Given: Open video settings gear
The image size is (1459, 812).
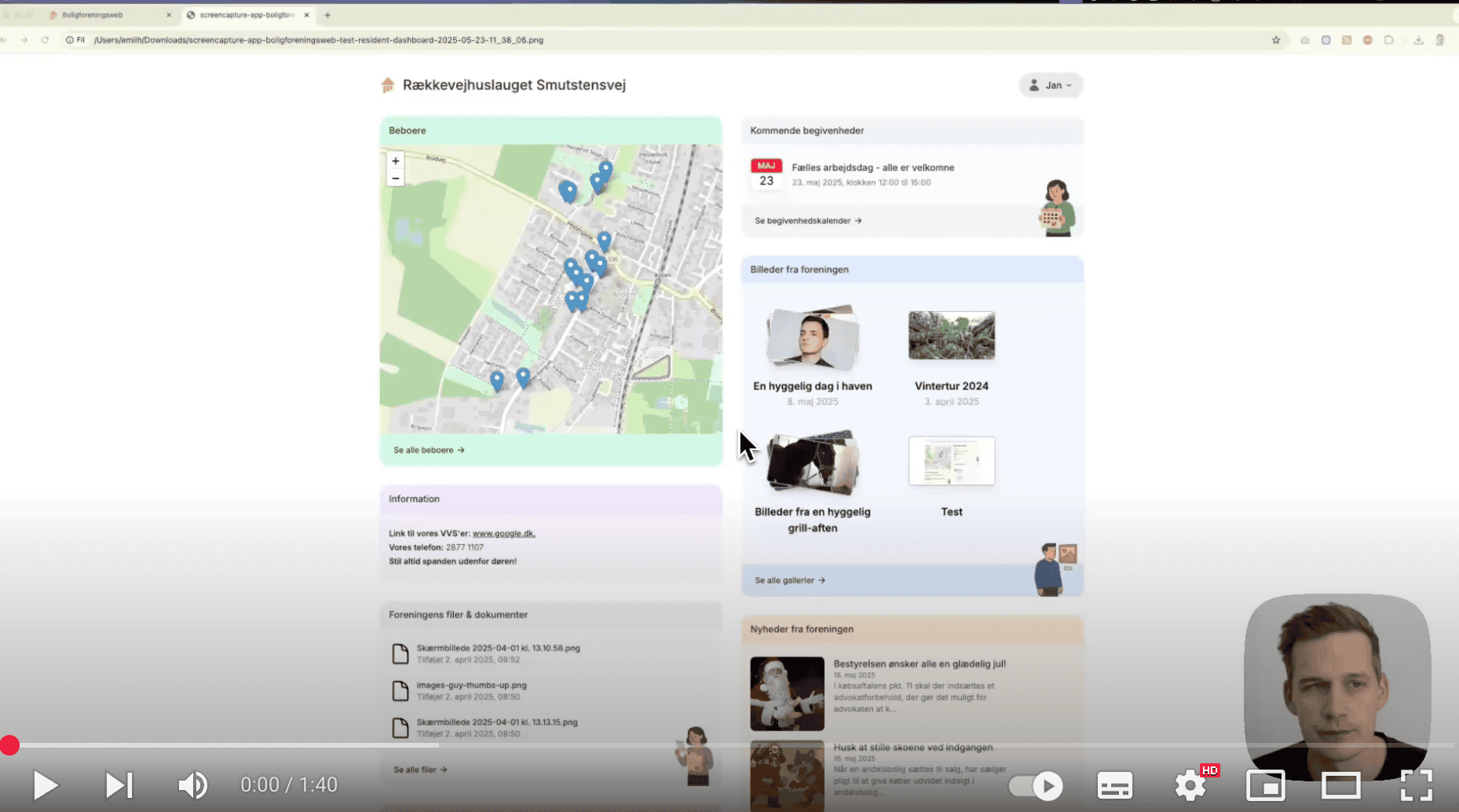Looking at the screenshot, I should pos(1190,785).
